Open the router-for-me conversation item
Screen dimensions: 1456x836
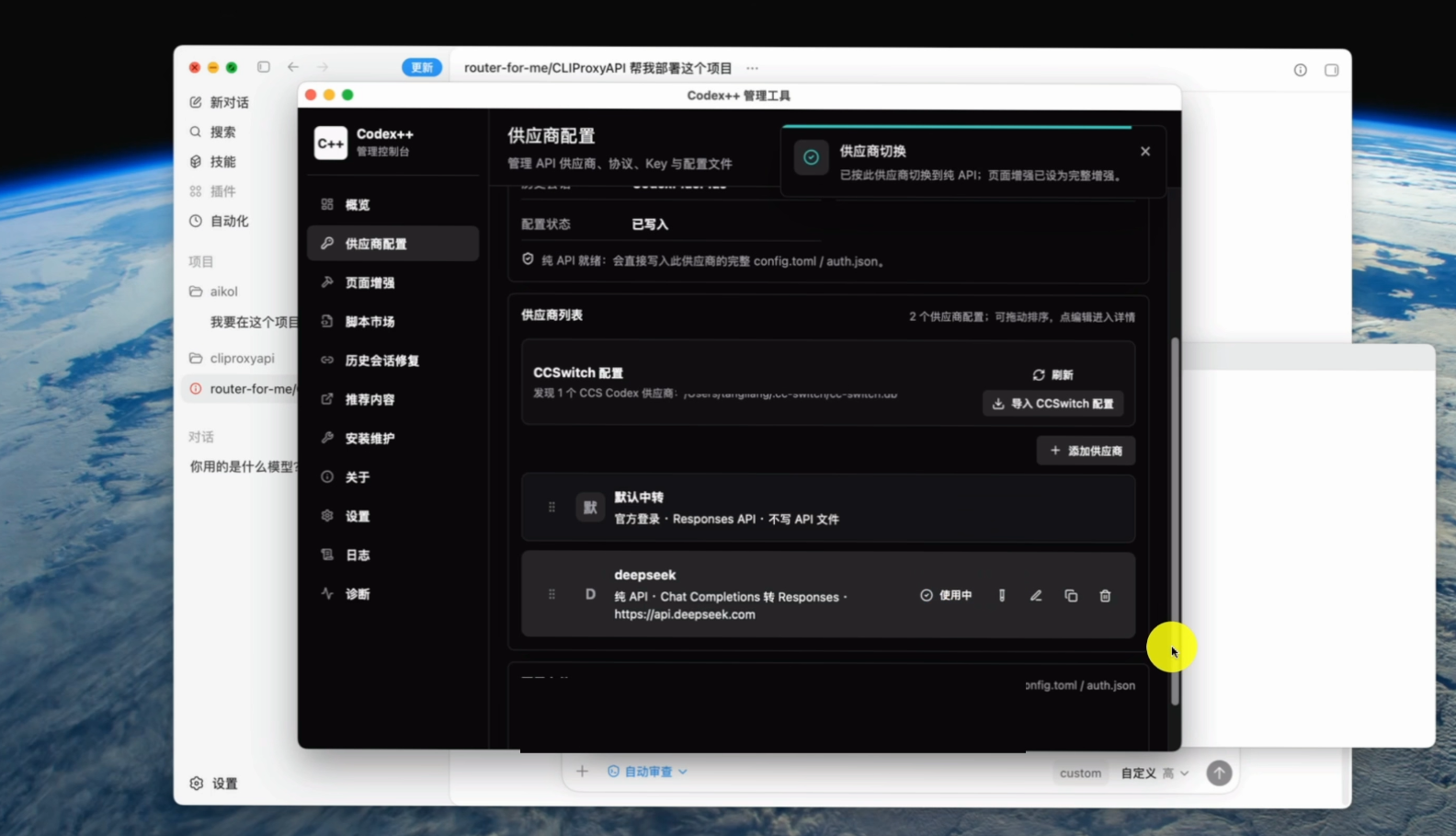tap(241, 388)
